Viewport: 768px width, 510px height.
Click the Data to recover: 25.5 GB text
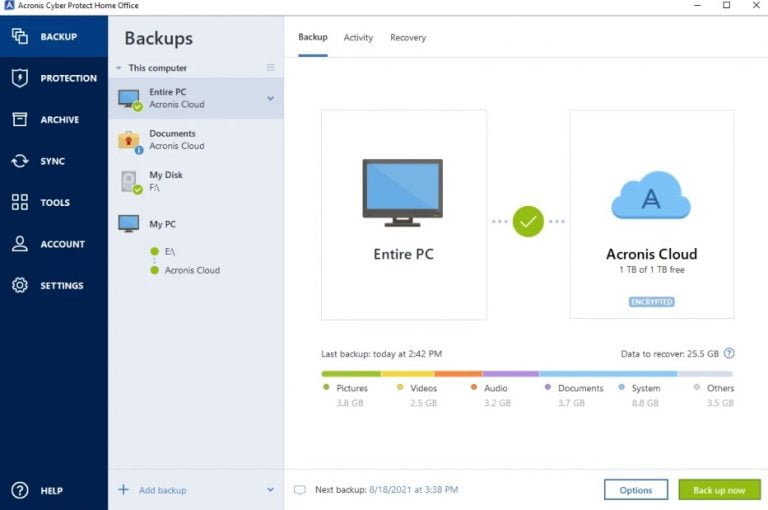[x=670, y=354]
